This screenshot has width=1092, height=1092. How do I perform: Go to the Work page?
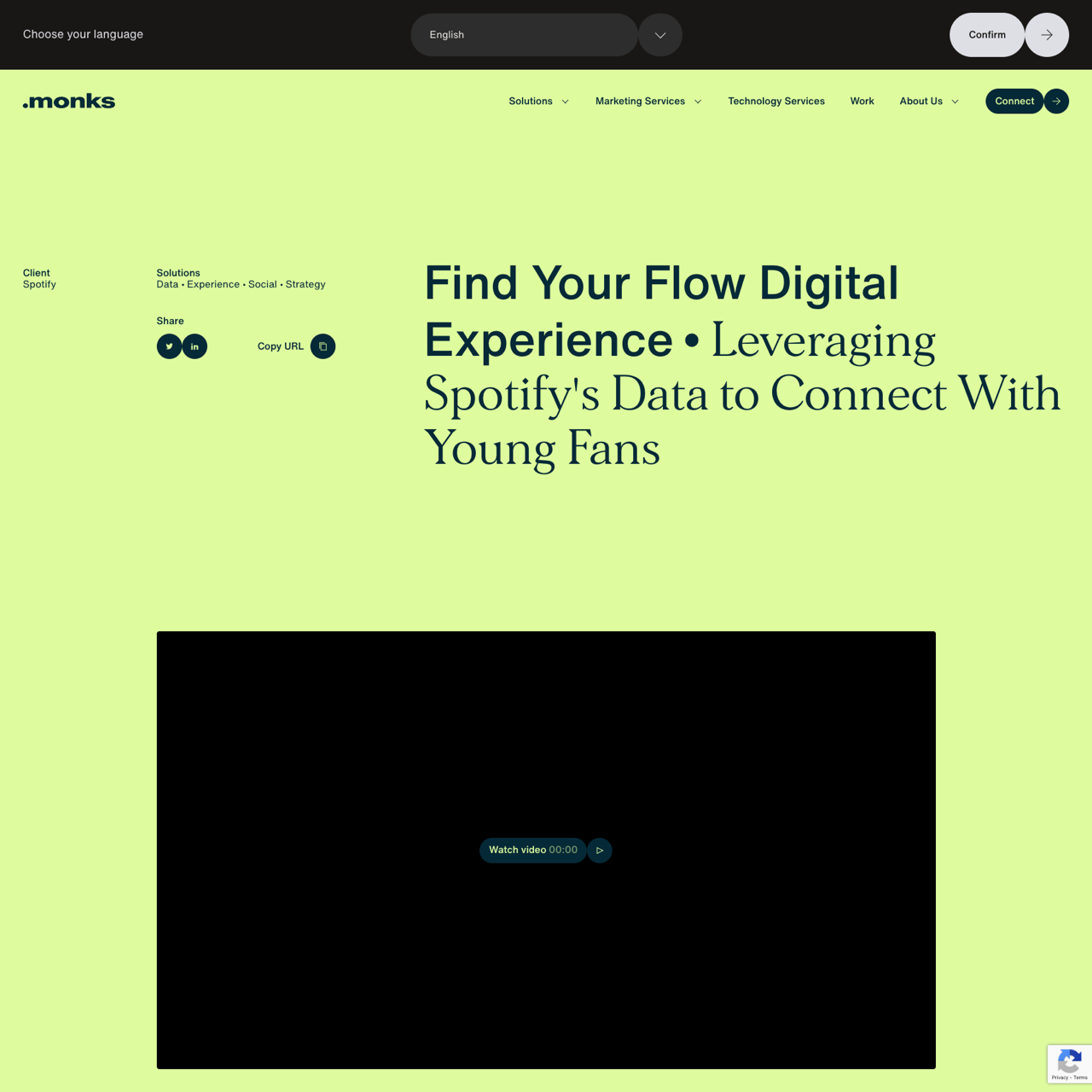point(862,102)
